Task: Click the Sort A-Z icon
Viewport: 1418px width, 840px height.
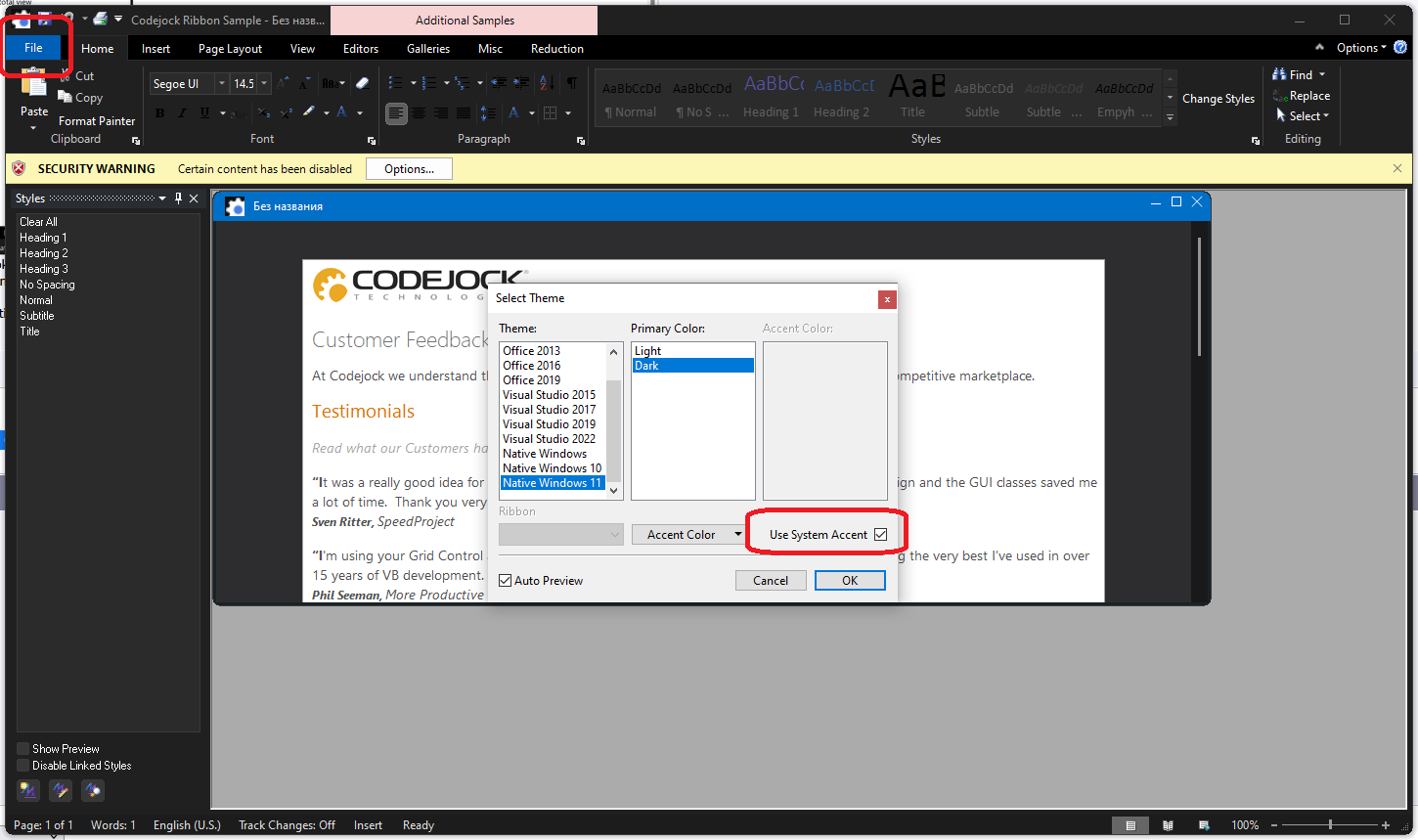Action: tap(547, 83)
